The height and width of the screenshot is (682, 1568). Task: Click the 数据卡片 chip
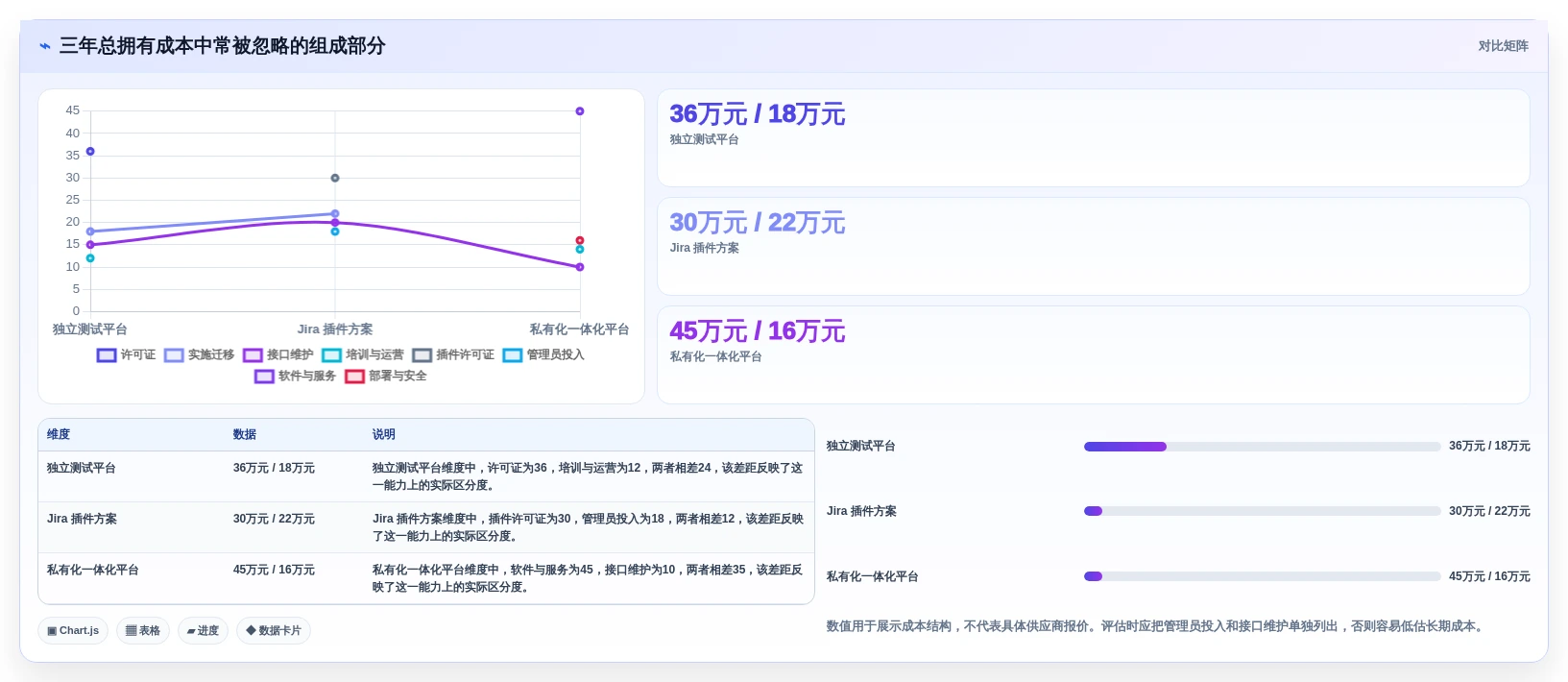click(x=274, y=631)
